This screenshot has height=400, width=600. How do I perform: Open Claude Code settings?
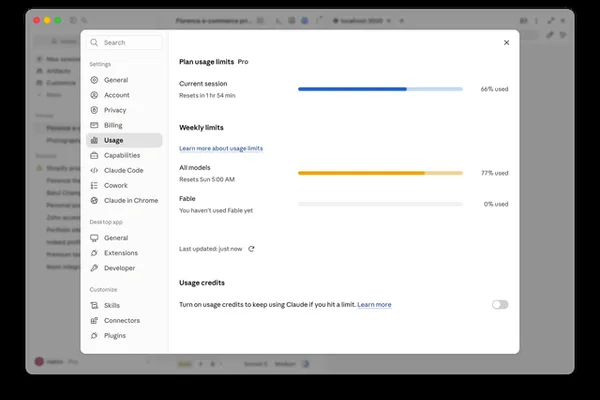(124, 170)
